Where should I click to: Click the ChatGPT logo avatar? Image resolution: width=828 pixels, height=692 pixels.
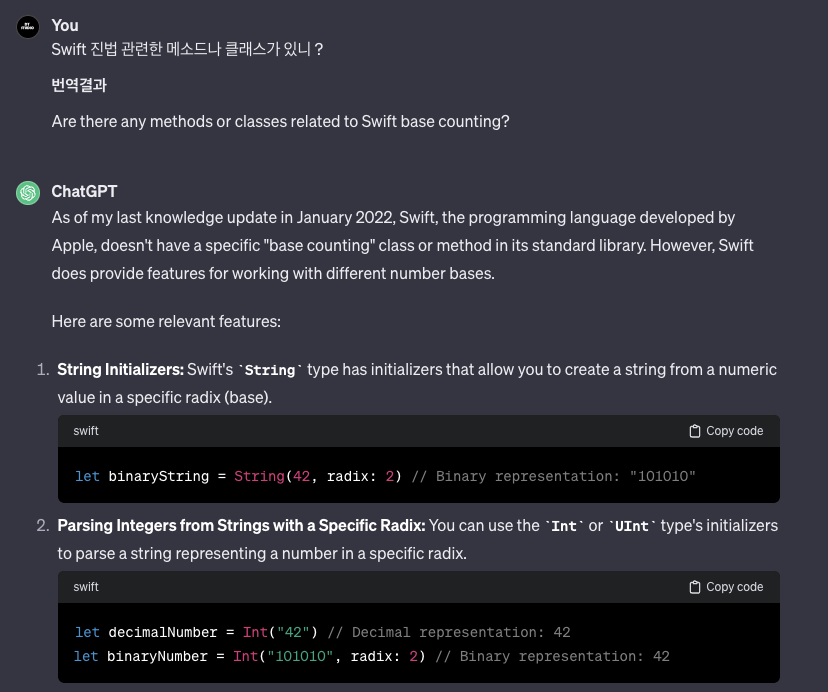point(28,193)
